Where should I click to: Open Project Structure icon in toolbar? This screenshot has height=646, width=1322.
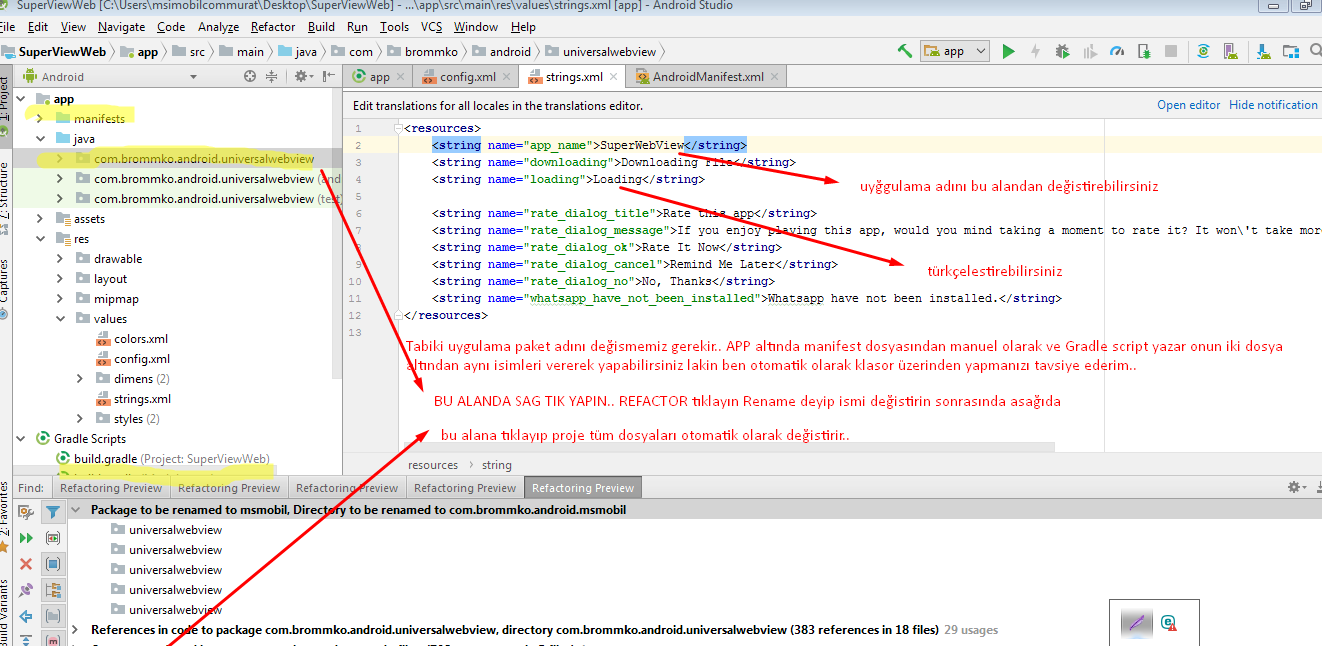pos(1291,51)
